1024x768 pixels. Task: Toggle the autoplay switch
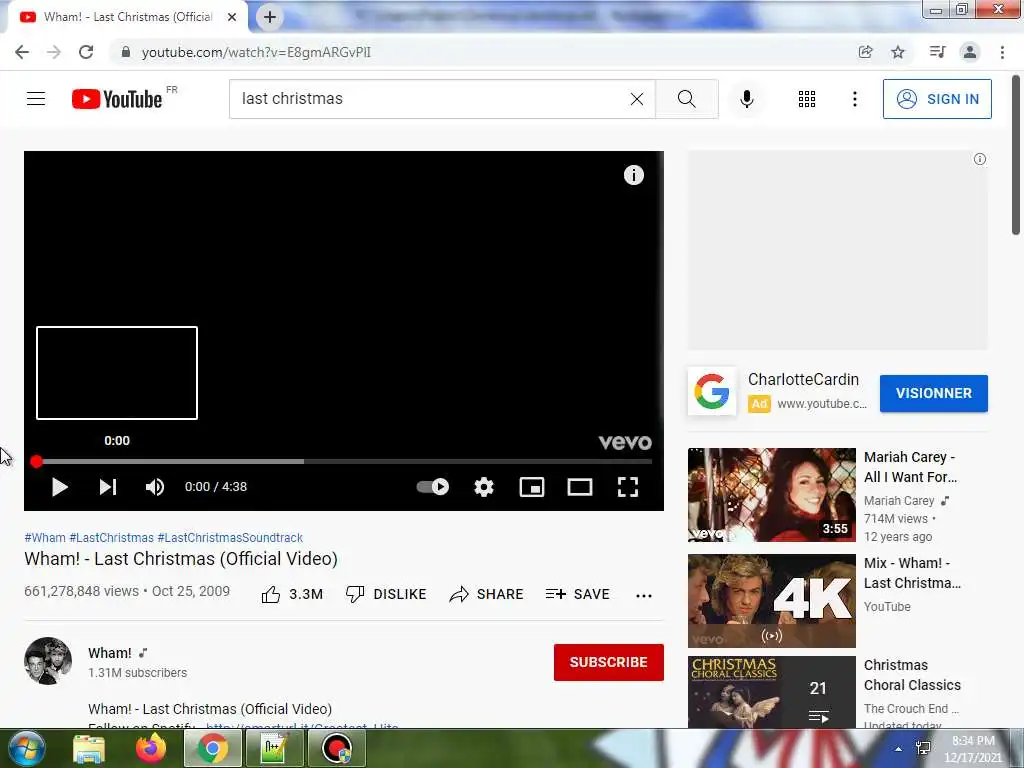pyautogui.click(x=433, y=487)
